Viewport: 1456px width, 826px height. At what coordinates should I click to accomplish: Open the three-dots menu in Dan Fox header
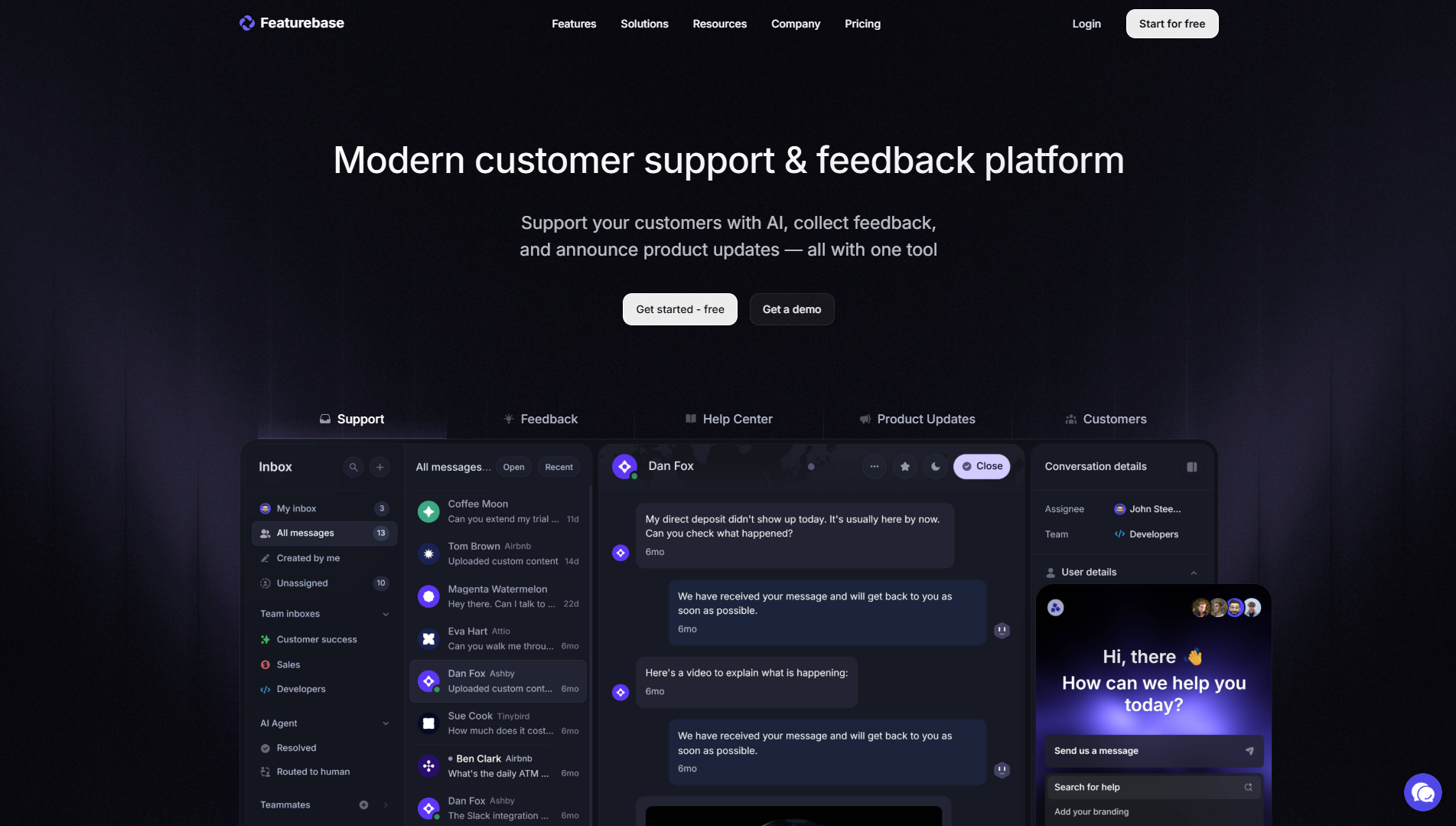(875, 466)
